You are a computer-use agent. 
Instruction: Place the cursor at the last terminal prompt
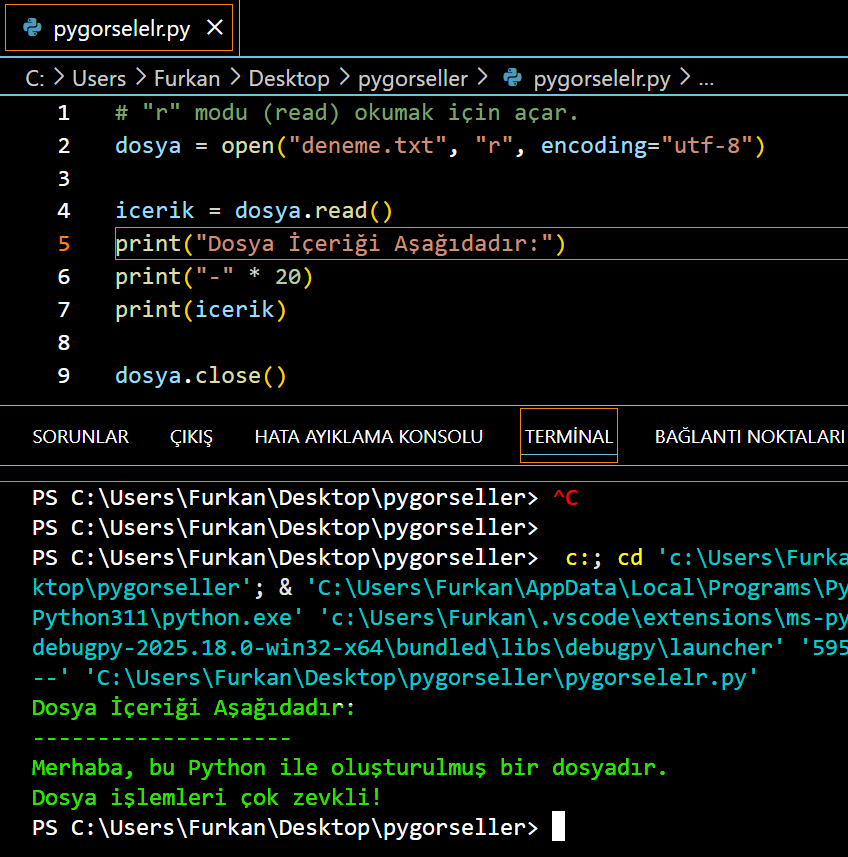click(558, 827)
